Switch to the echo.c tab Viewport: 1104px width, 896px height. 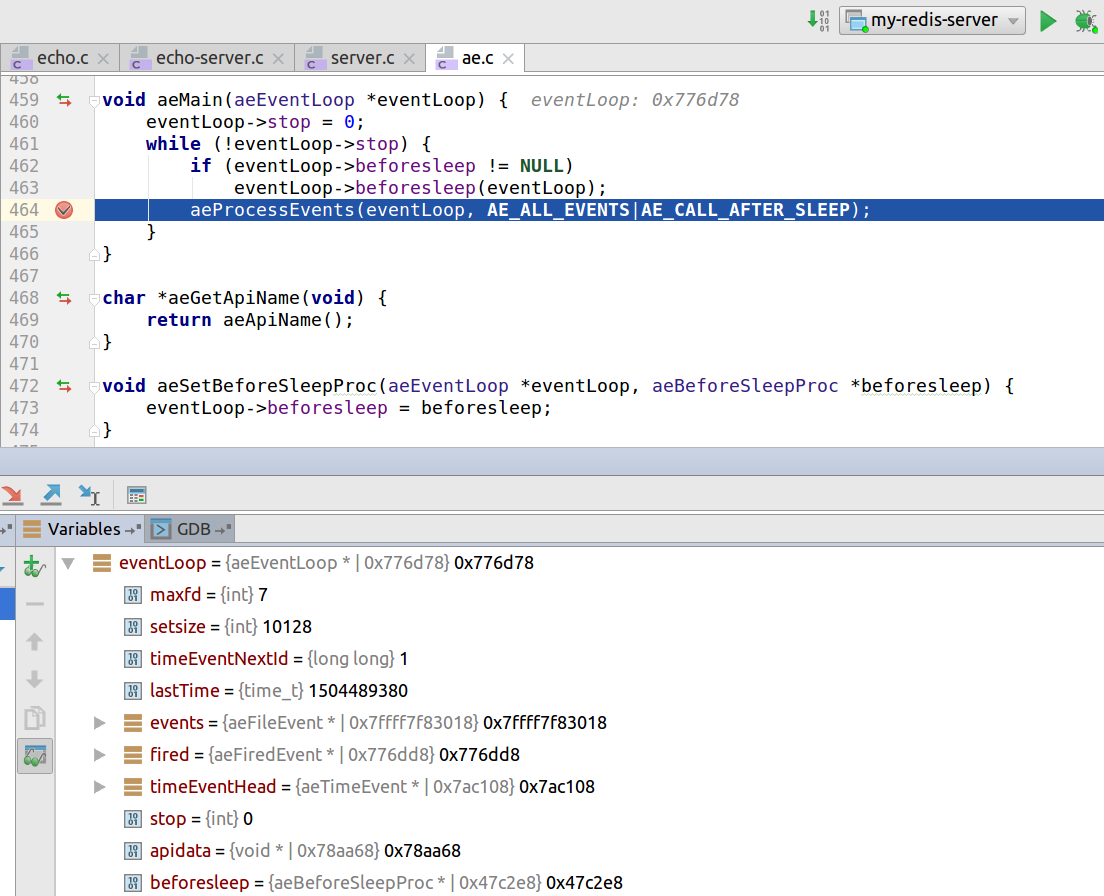click(62, 58)
